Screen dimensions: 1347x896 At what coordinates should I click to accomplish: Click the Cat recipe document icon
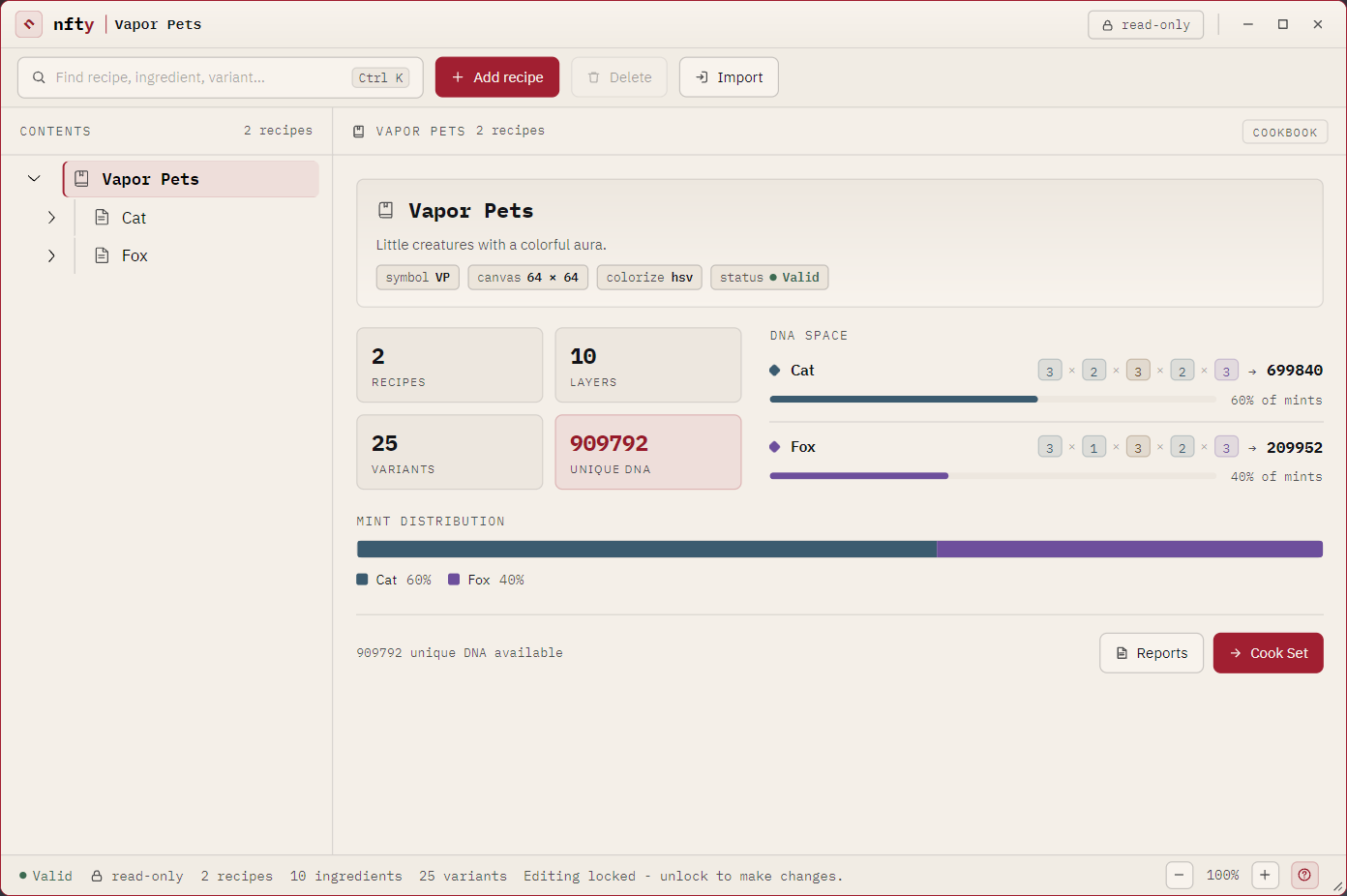coord(102,218)
